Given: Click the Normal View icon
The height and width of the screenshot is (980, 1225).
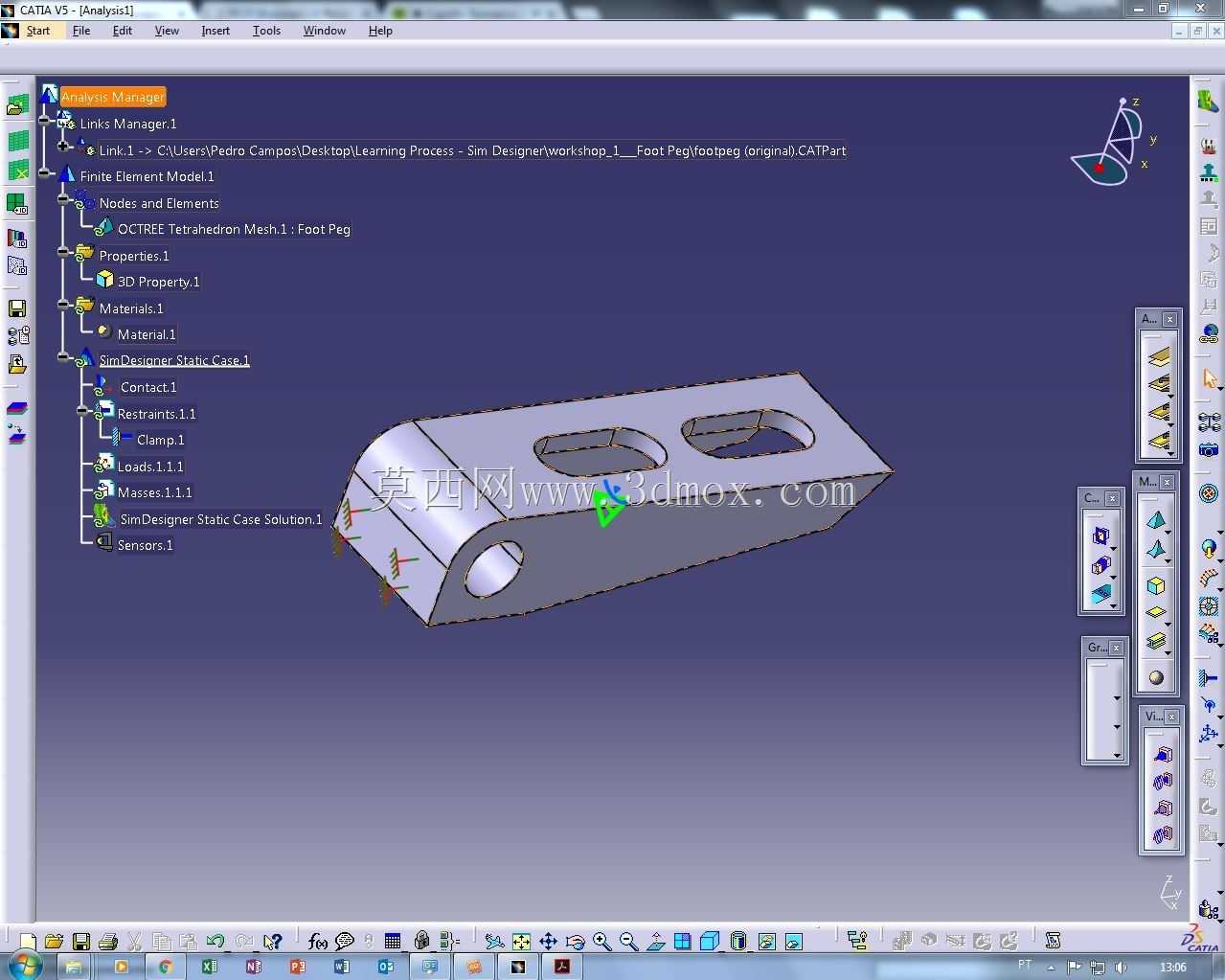Looking at the screenshot, I should click(x=656, y=942).
